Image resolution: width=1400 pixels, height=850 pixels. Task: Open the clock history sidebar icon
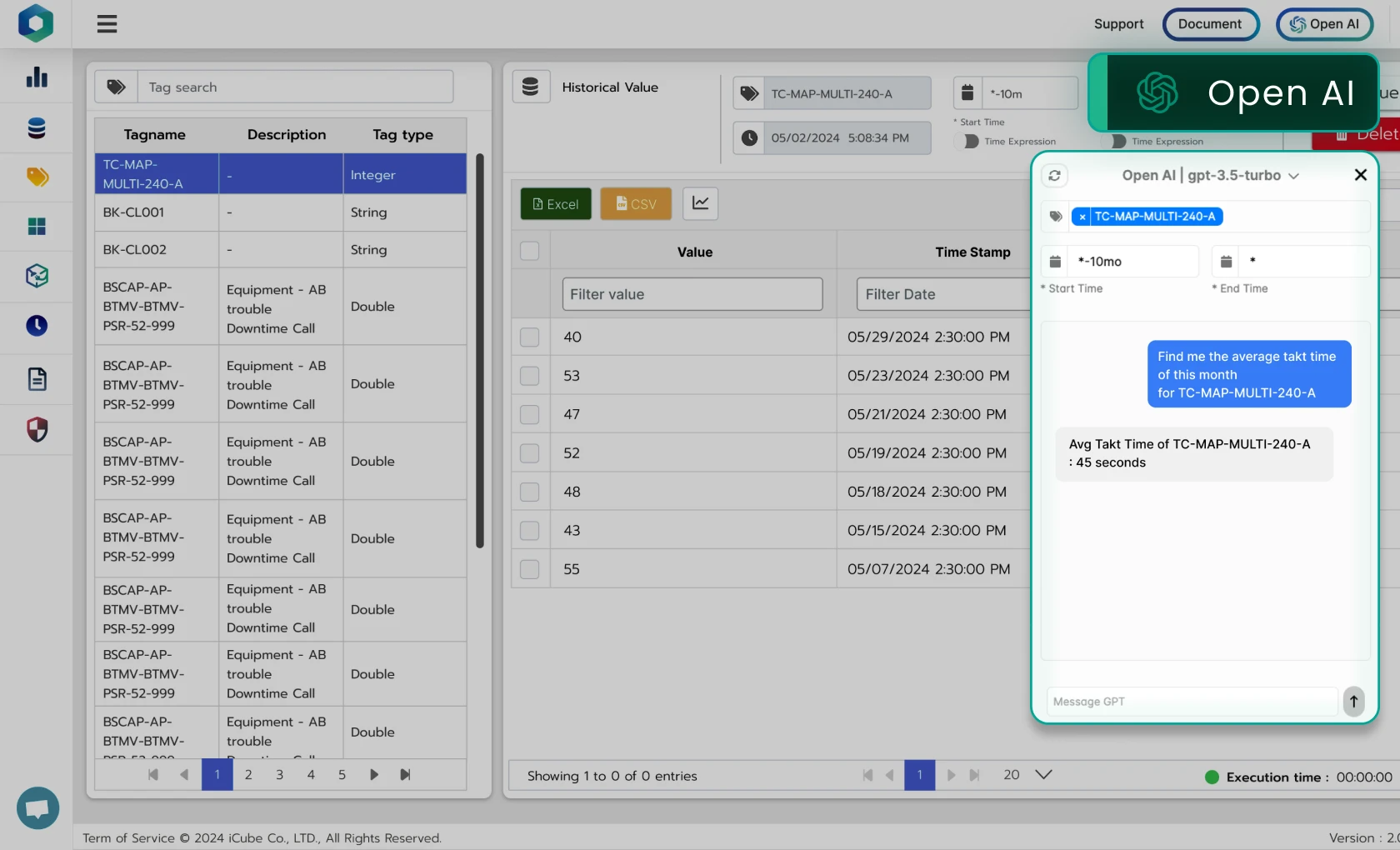click(37, 326)
